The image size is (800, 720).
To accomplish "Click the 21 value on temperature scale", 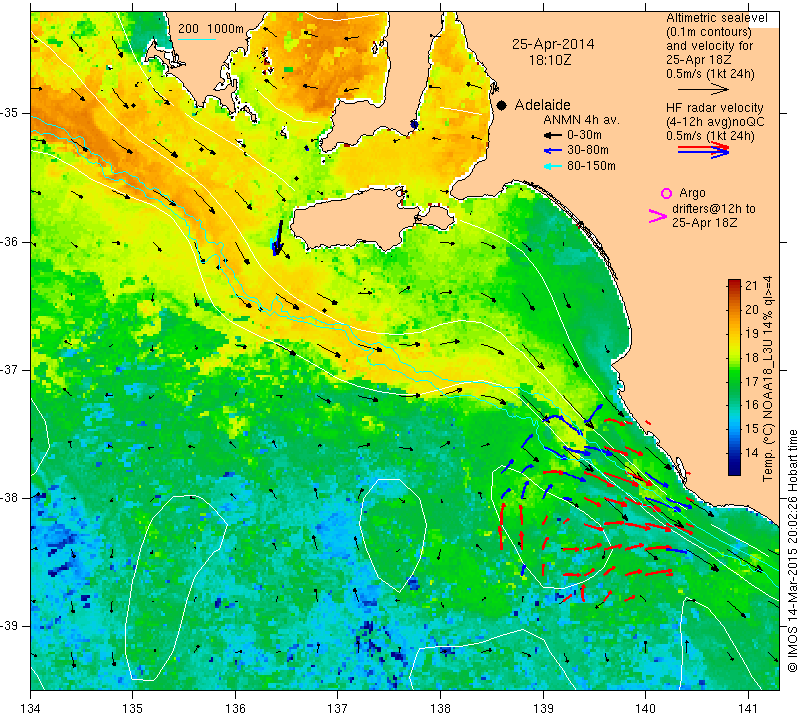I will tap(752, 286).
